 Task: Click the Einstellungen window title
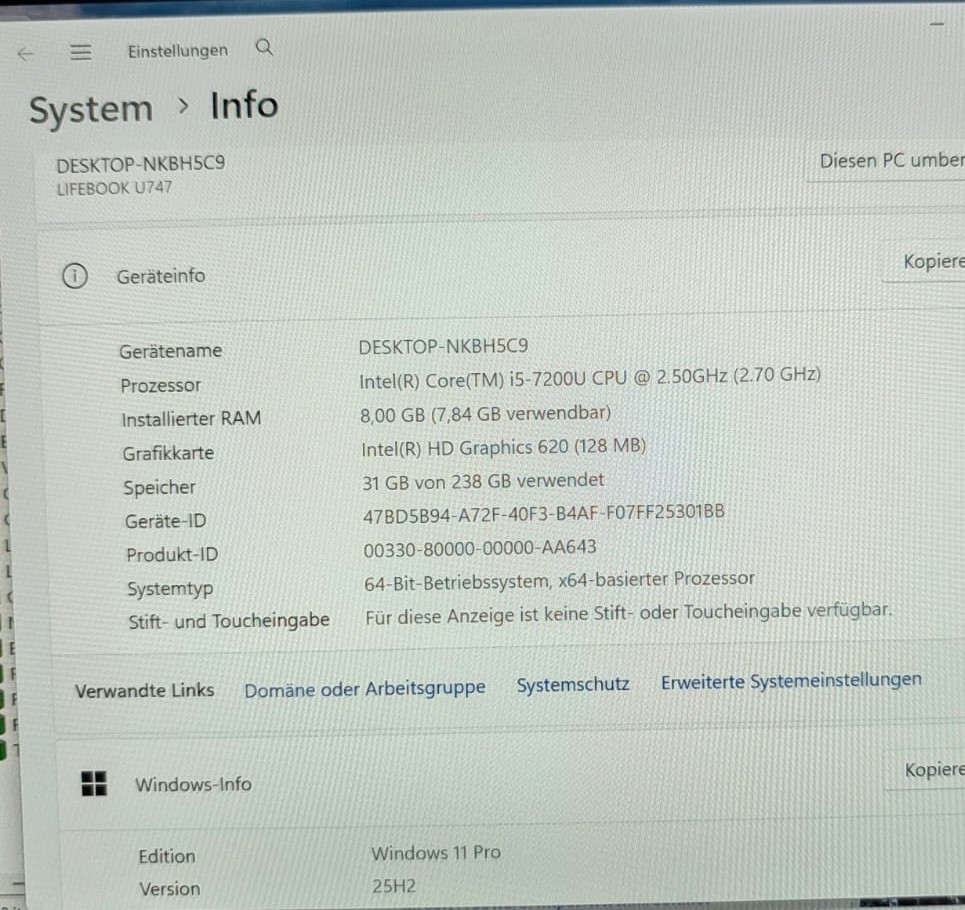click(178, 50)
